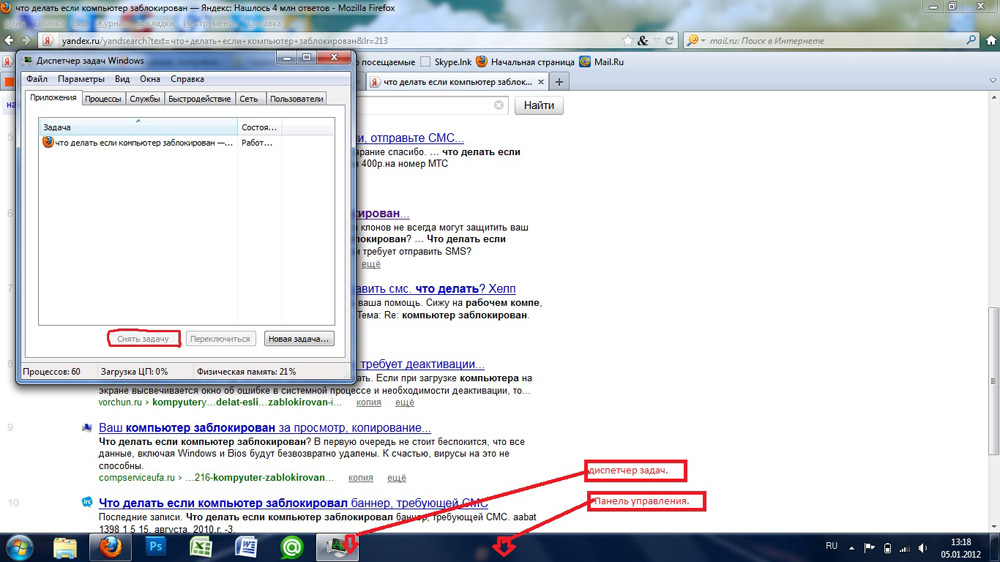
Task: Open the search engine selector dropdown
Action: pos(695,40)
